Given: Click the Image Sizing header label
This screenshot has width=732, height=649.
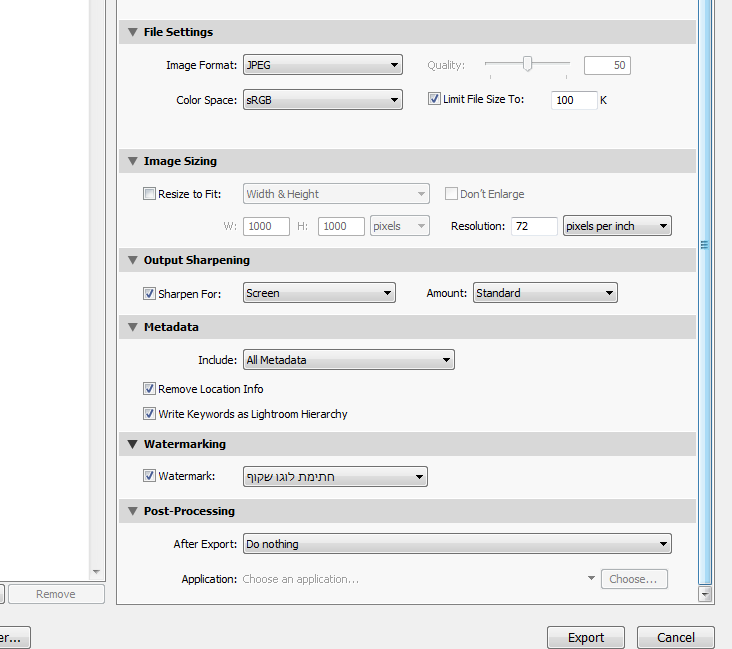Looking at the screenshot, I should click(x=180, y=161).
